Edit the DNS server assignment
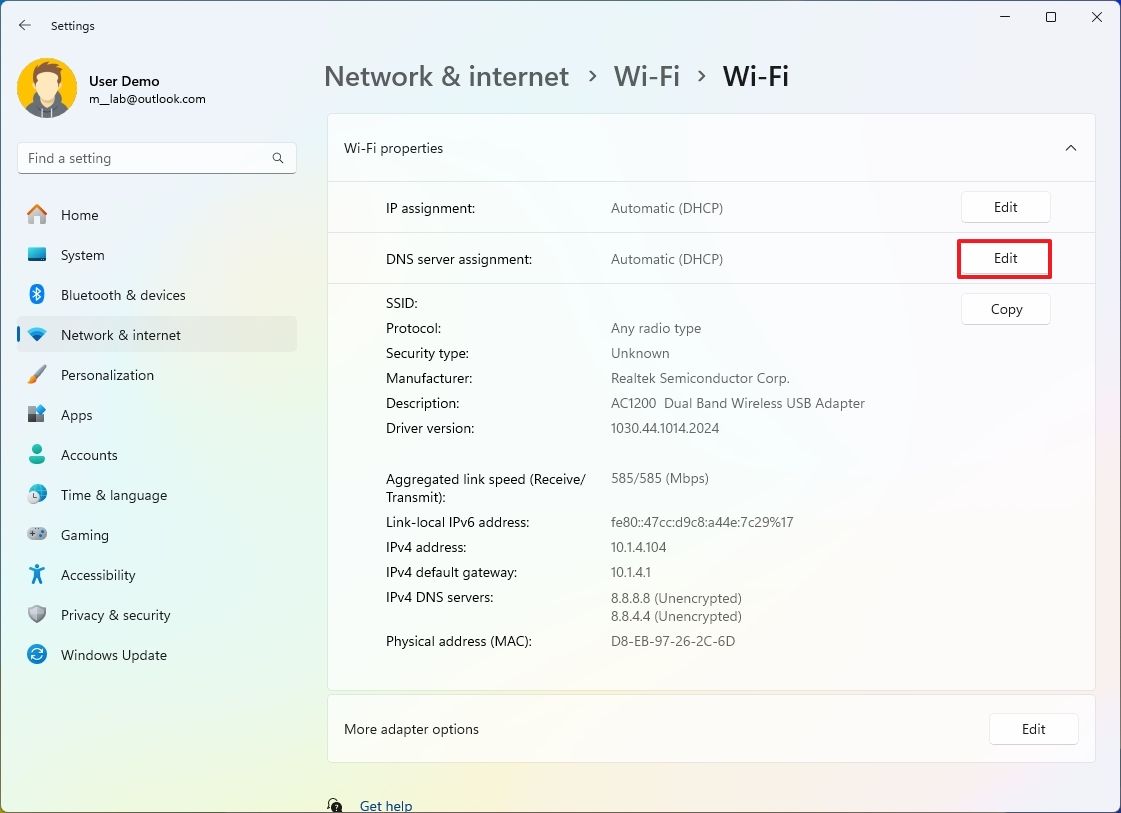Image resolution: width=1121 pixels, height=813 pixels. tap(1004, 258)
